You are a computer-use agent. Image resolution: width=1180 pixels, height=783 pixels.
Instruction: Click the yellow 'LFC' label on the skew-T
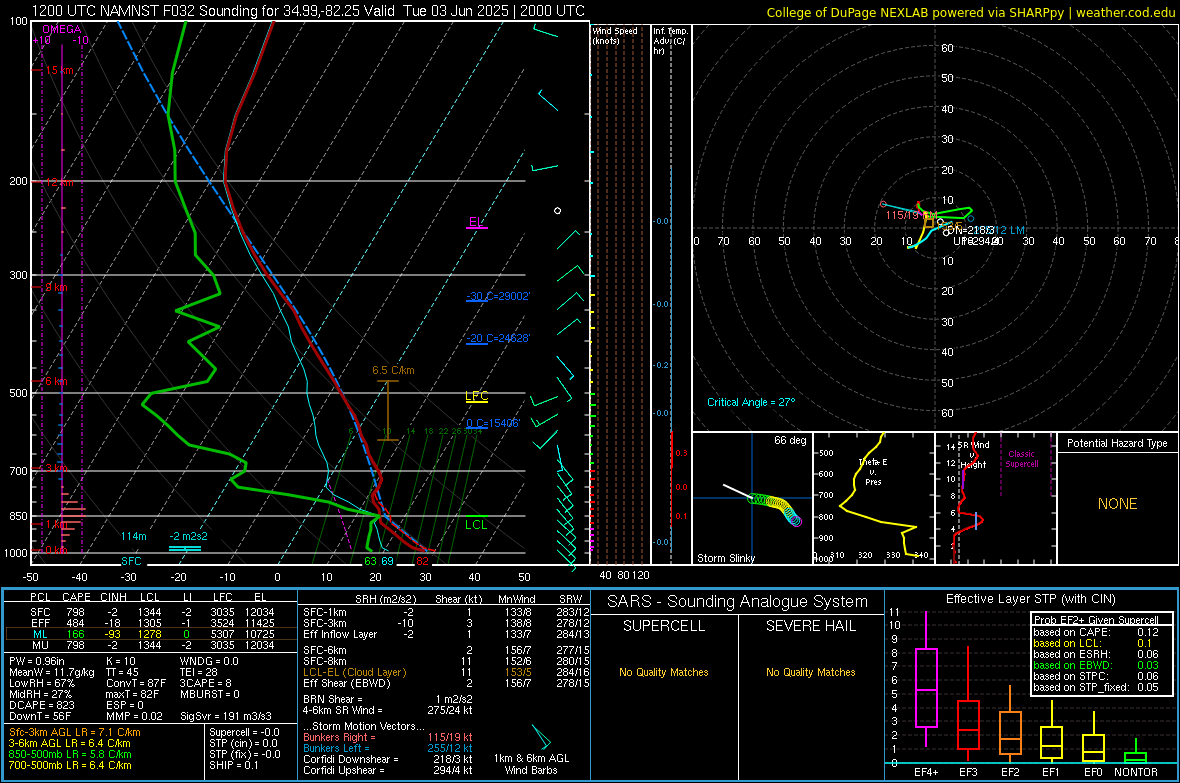click(x=476, y=396)
